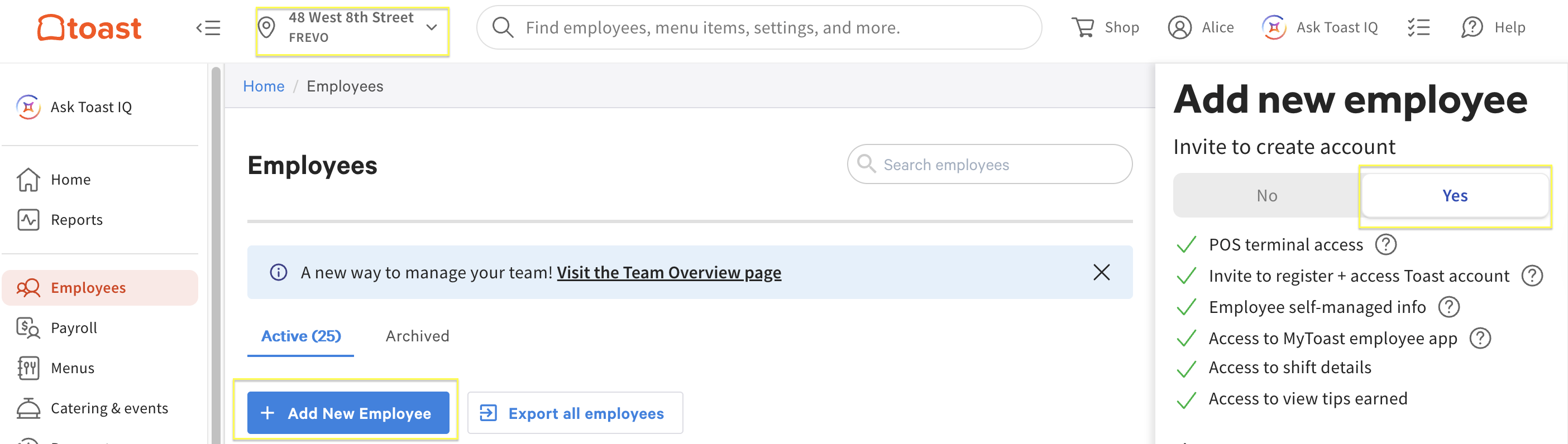Click the Add New Employee button
1568x444 pixels.
[x=348, y=413]
